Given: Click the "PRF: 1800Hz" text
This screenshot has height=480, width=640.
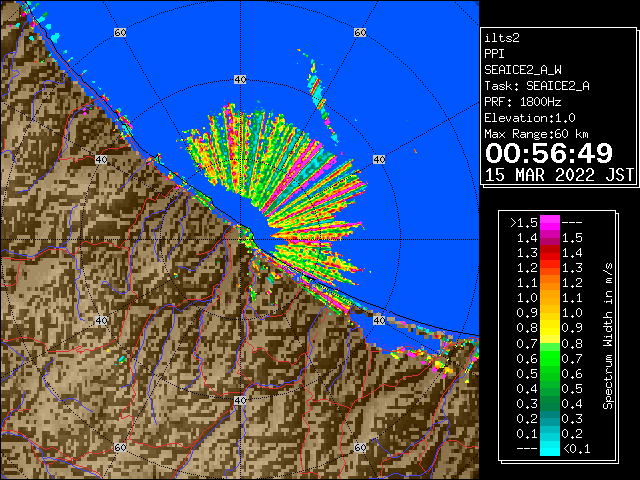Looking at the screenshot, I should pyautogui.click(x=523, y=102).
